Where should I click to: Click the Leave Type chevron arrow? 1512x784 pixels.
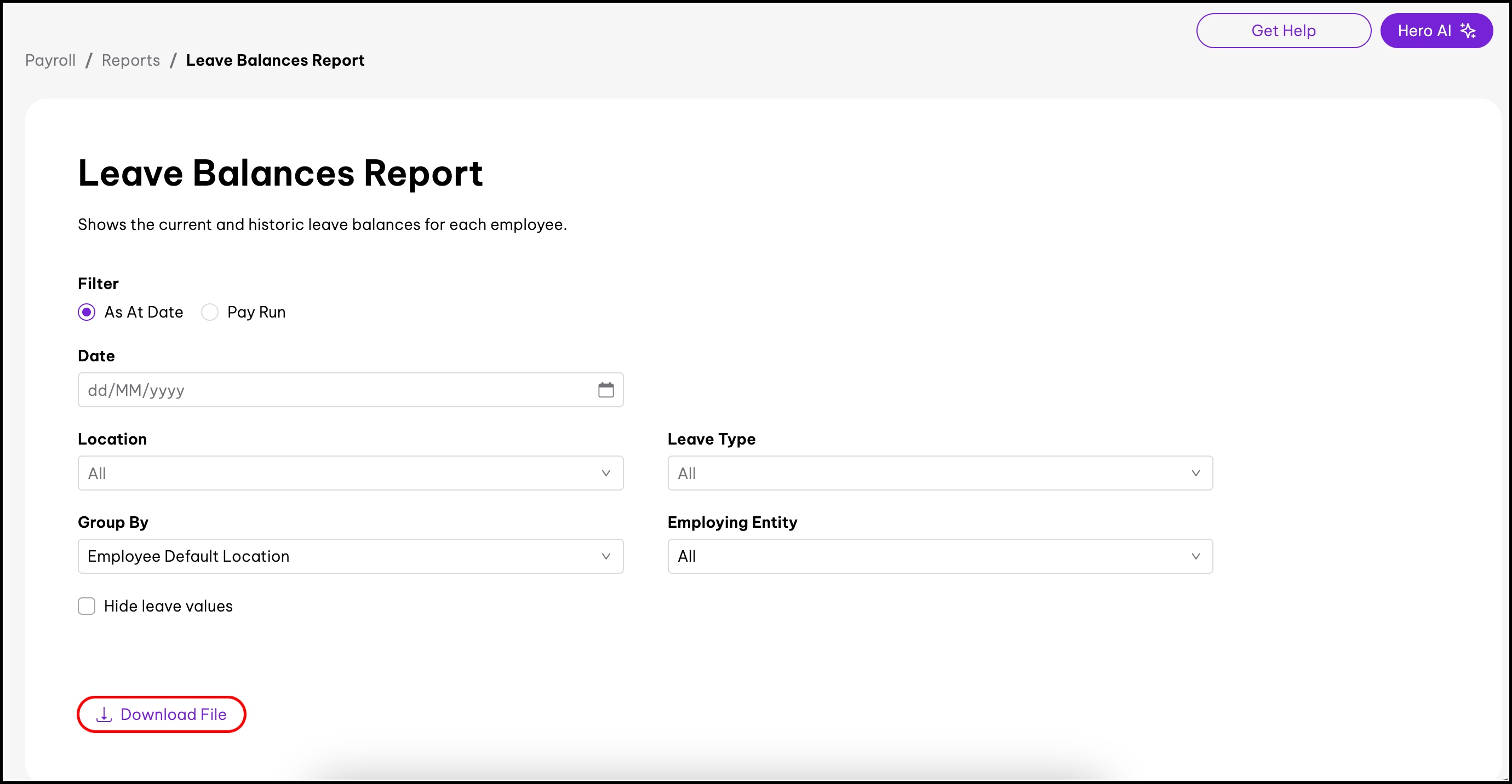pyautogui.click(x=1195, y=473)
